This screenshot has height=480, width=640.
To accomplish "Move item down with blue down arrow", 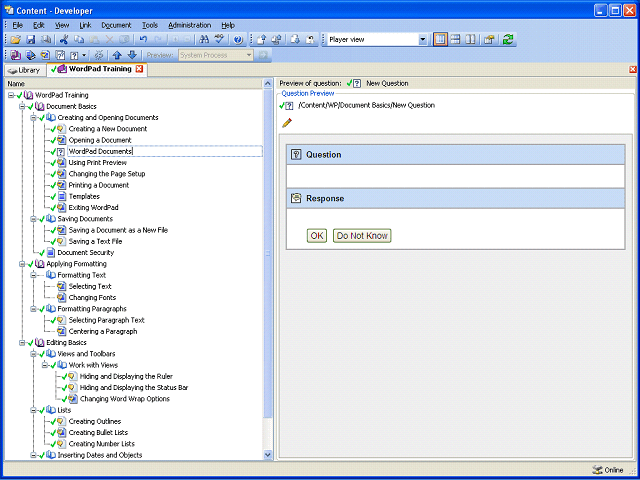I will click(x=132, y=55).
